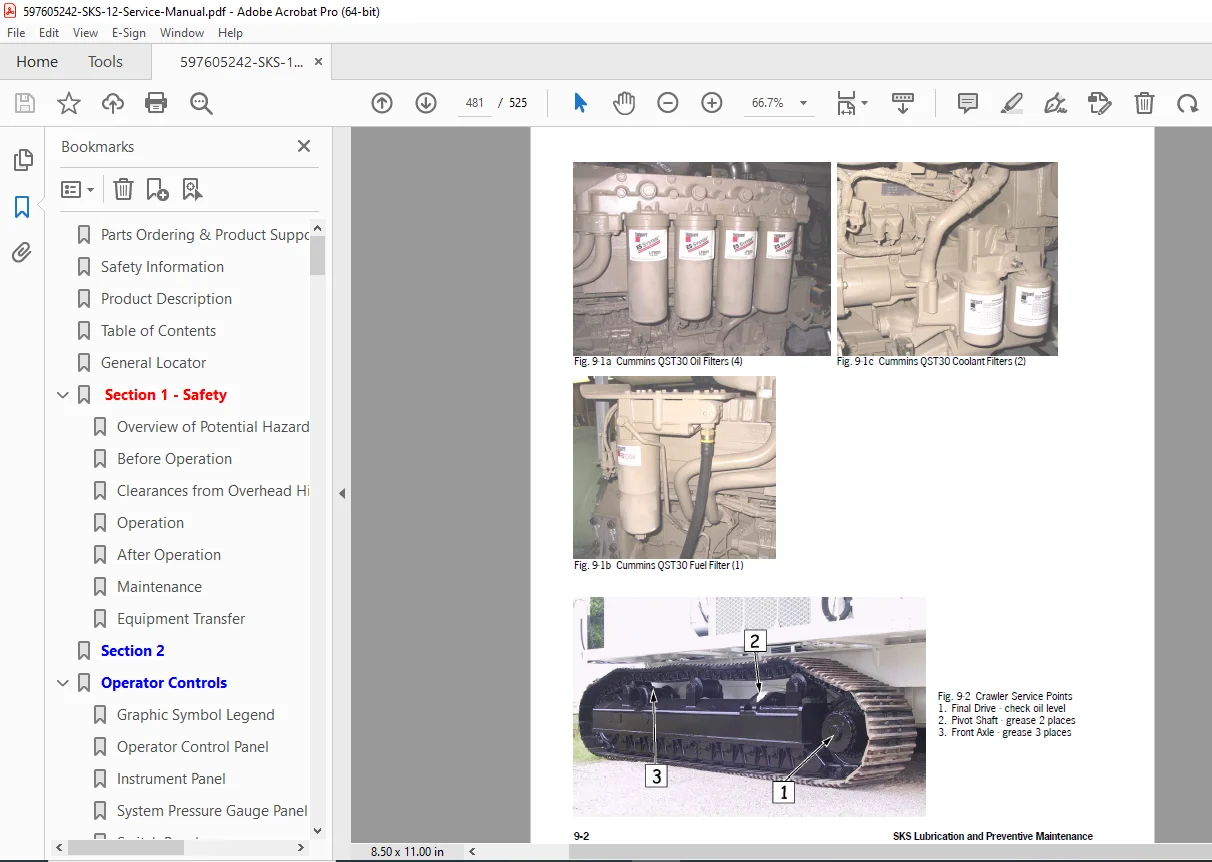This screenshot has height=862, width=1212.
Task: Jump to the Table of Contents bookmark
Action: tap(158, 331)
